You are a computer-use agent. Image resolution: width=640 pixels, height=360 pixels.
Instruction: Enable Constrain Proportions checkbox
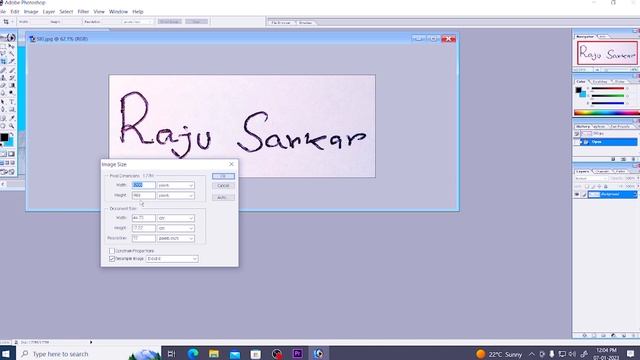pyautogui.click(x=112, y=251)
